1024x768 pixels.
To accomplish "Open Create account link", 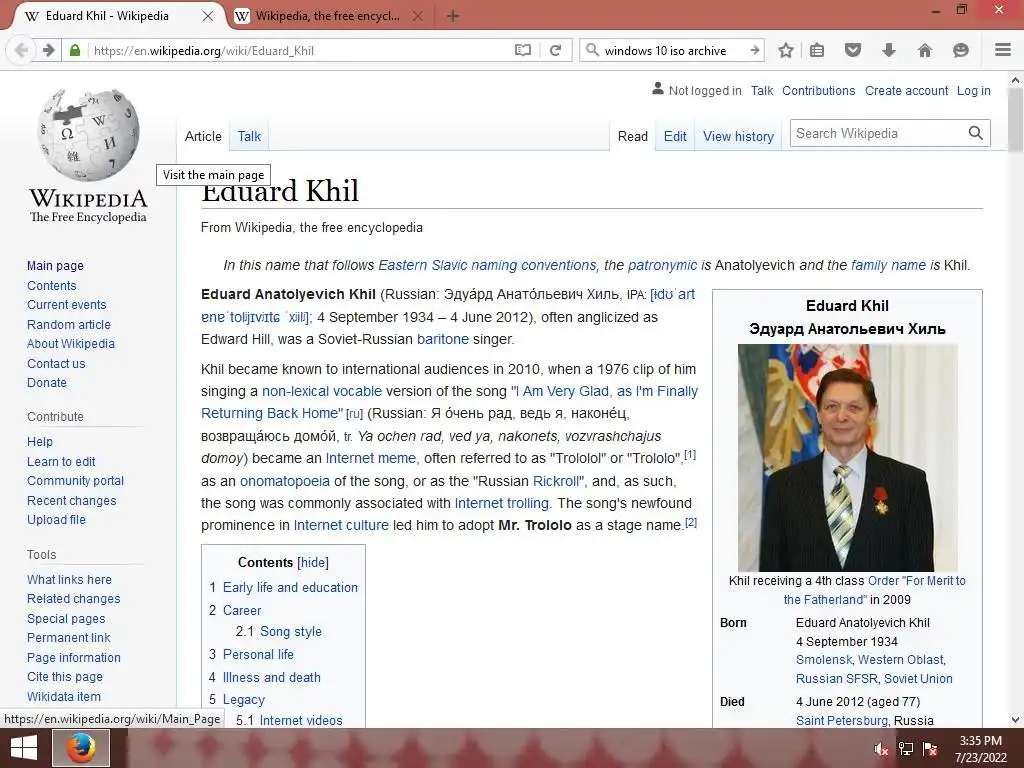I will tap(906, 90).
